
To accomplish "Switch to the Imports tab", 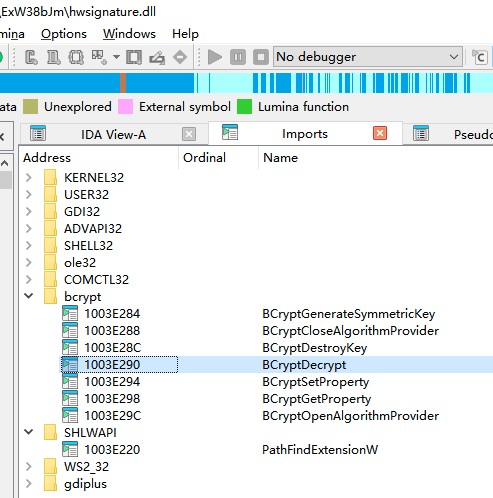I will tap(305, 134).
